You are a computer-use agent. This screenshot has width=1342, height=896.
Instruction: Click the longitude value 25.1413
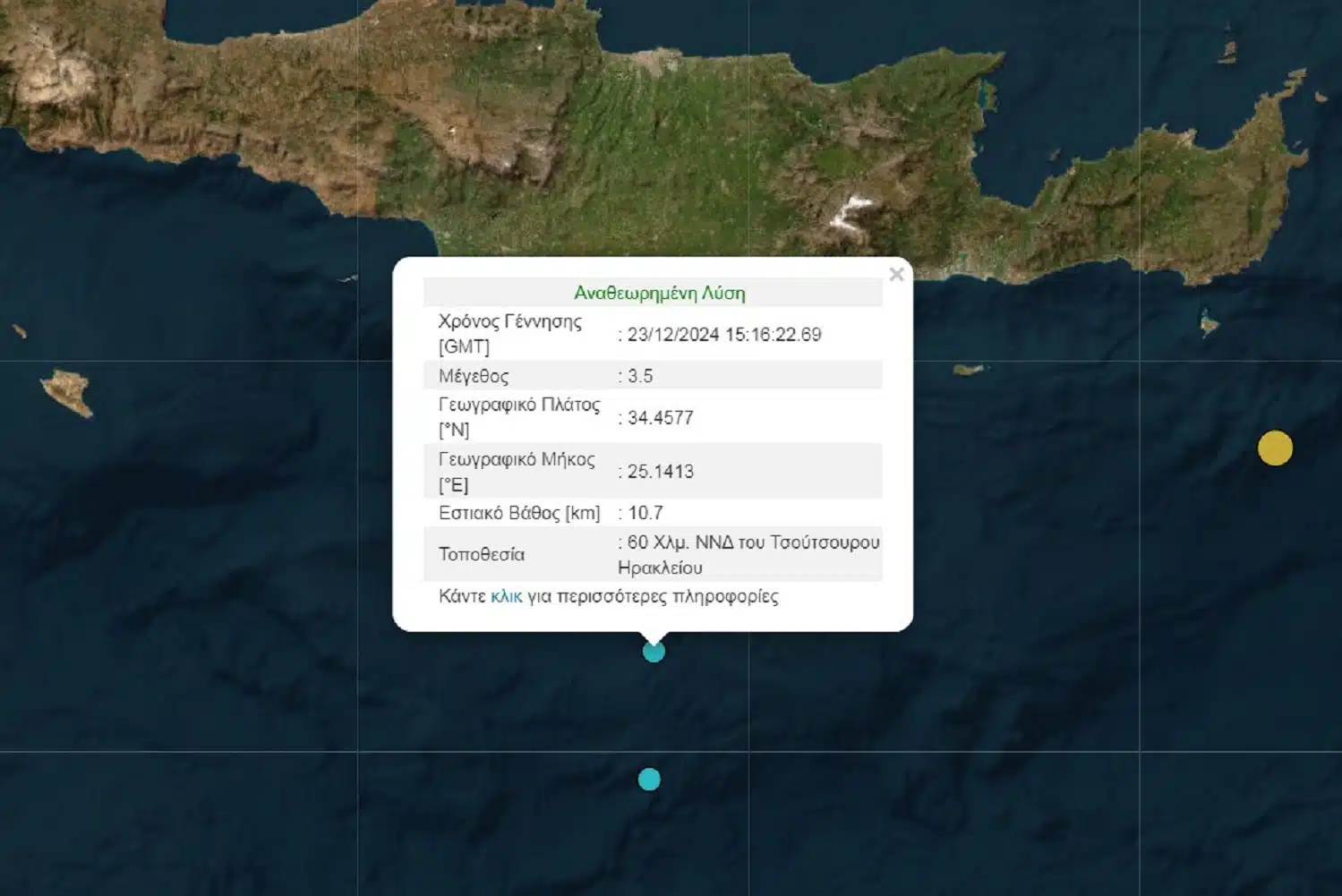pos(660,472)
